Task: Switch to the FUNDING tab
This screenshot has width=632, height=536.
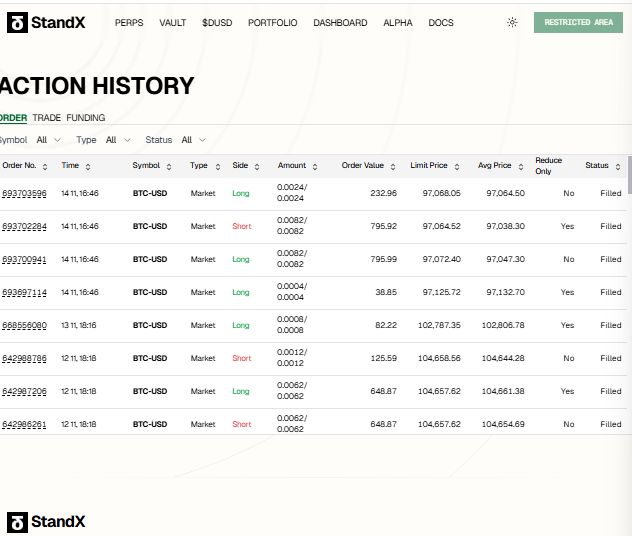Action: pos(85,118)
